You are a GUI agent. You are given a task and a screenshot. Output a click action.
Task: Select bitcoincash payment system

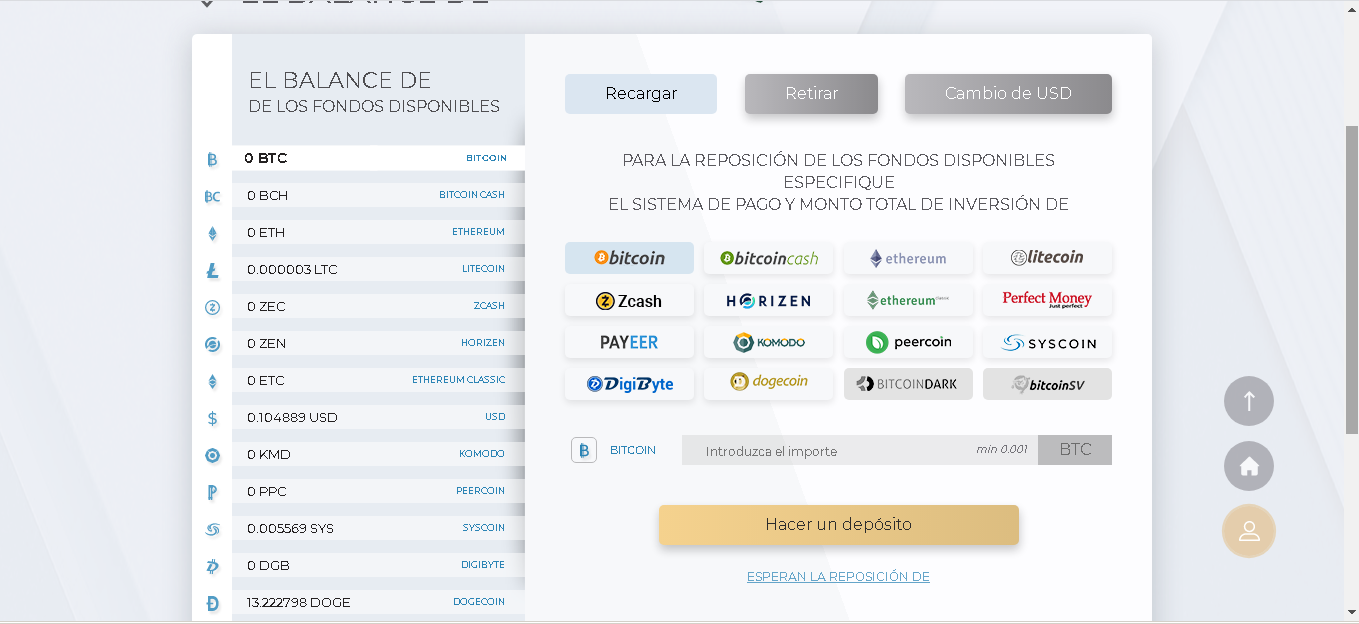tap(768, 258)
